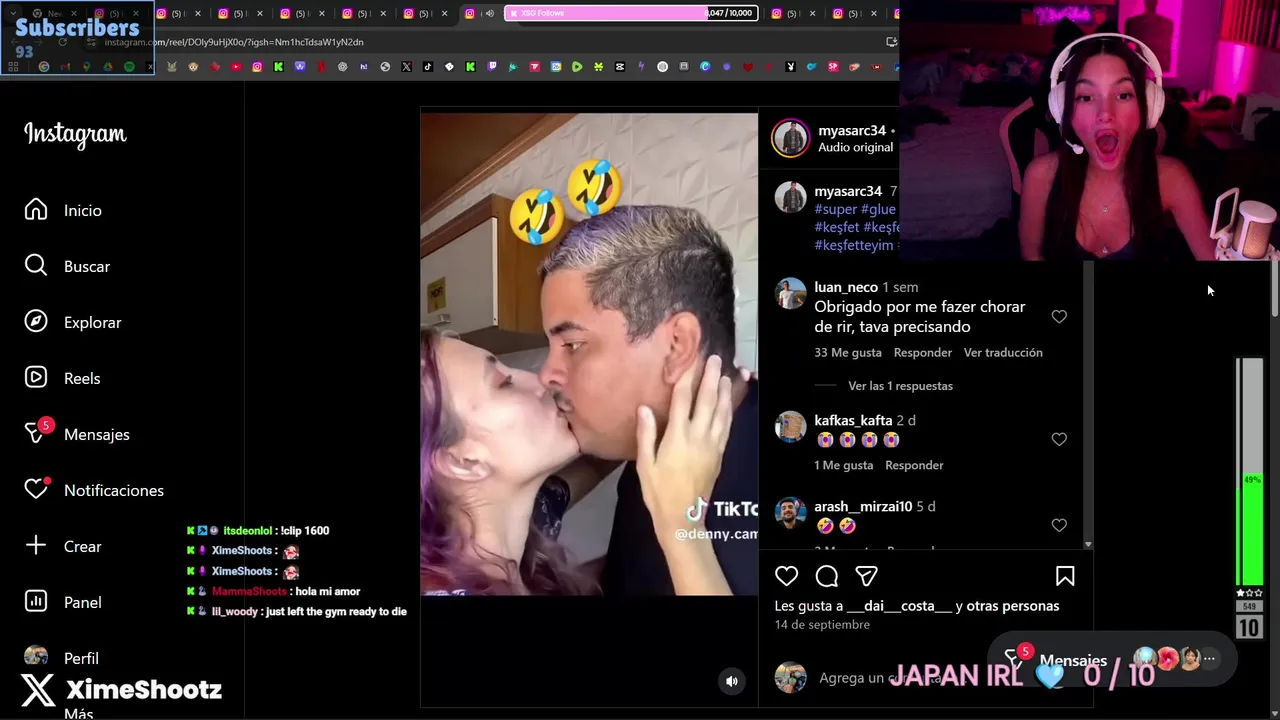Reply to kafkas_kafta with Responder

point(914,465)
